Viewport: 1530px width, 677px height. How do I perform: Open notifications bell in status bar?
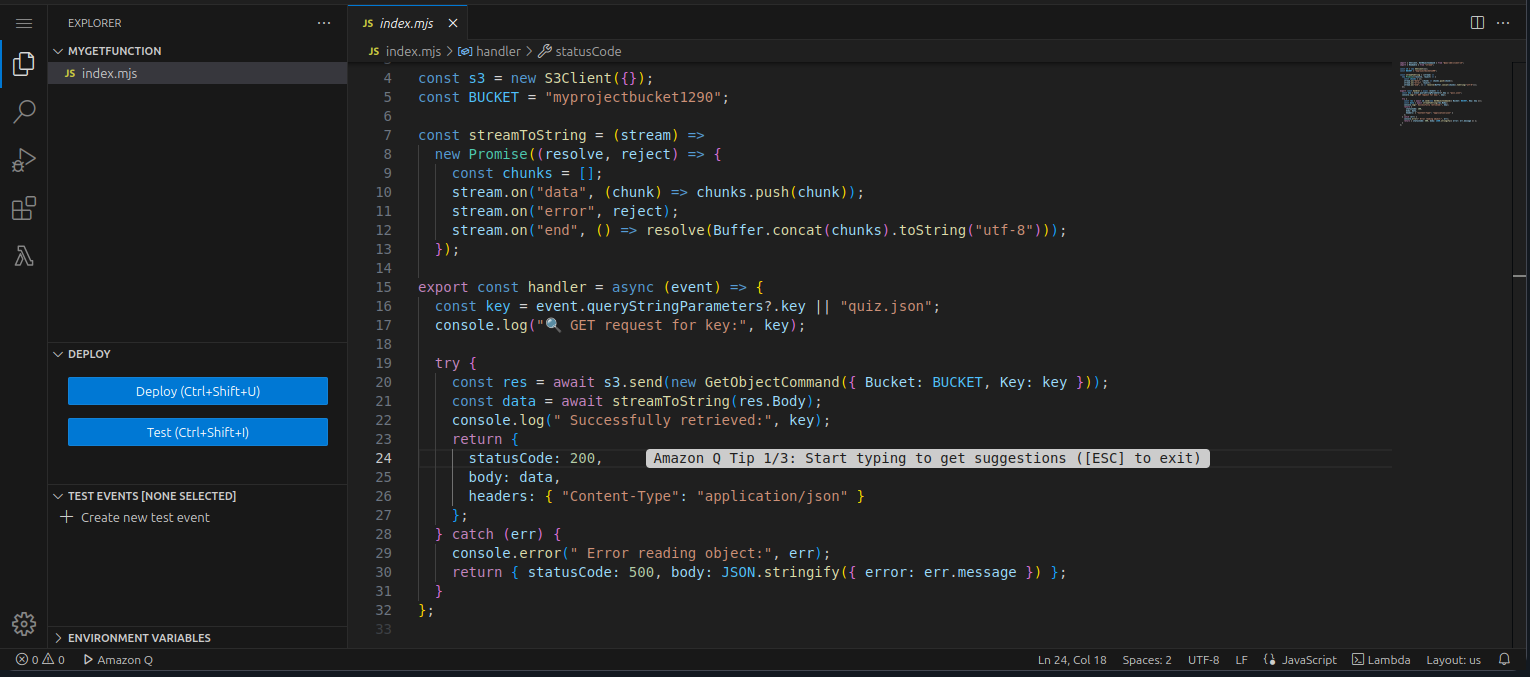(x=1504, y=660)
